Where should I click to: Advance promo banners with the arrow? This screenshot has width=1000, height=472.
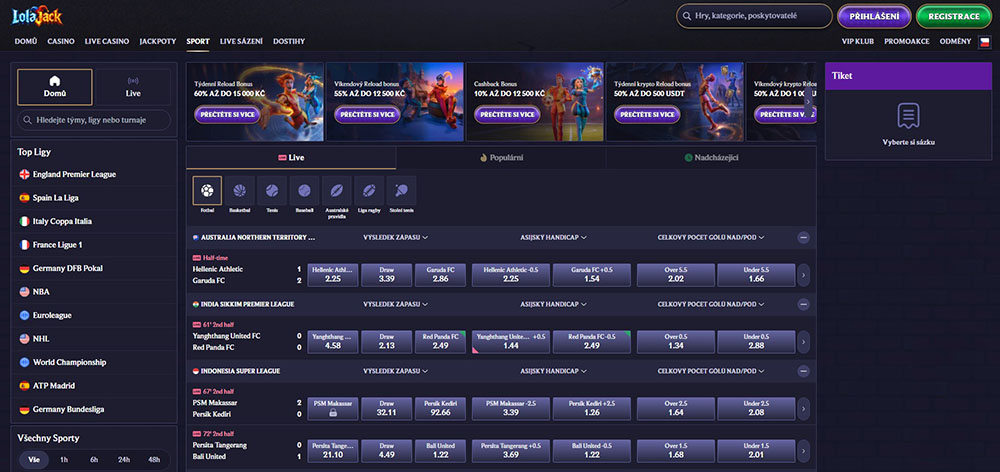(x=808, y=101)
